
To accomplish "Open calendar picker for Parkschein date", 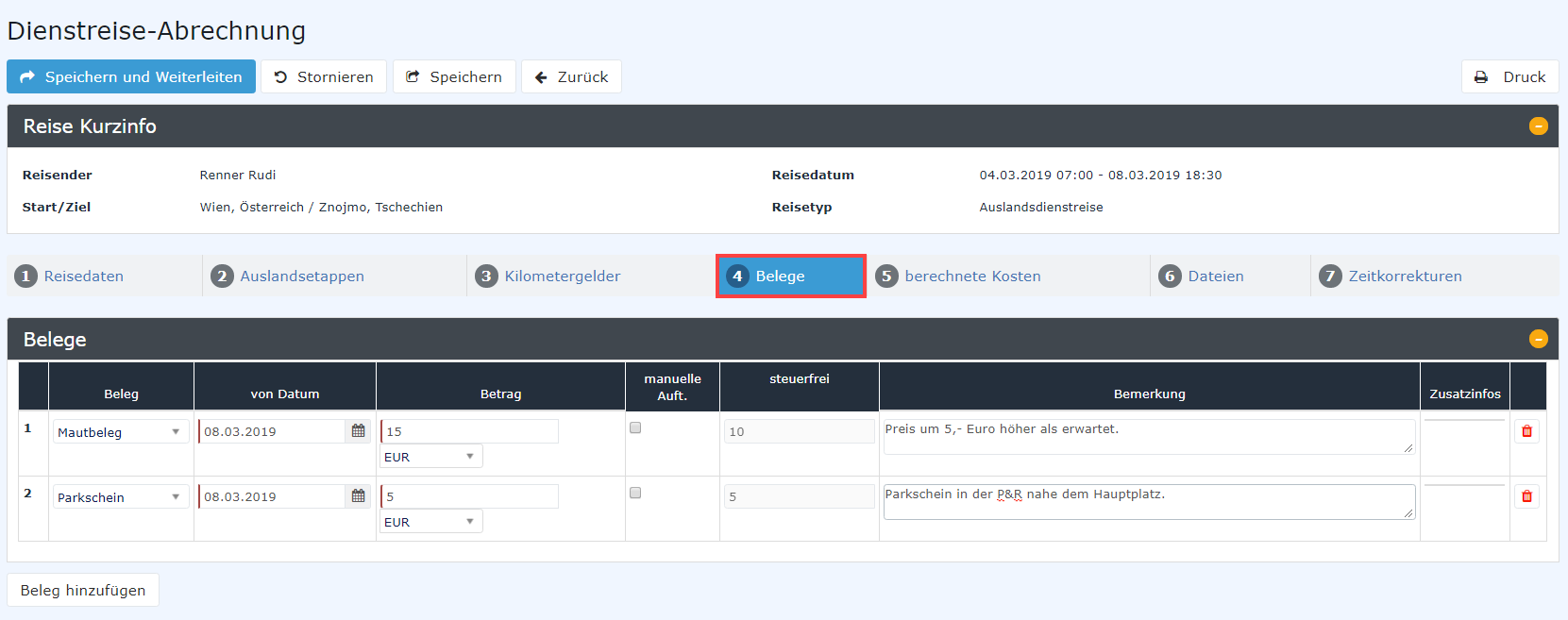I will tap(359, 495).
